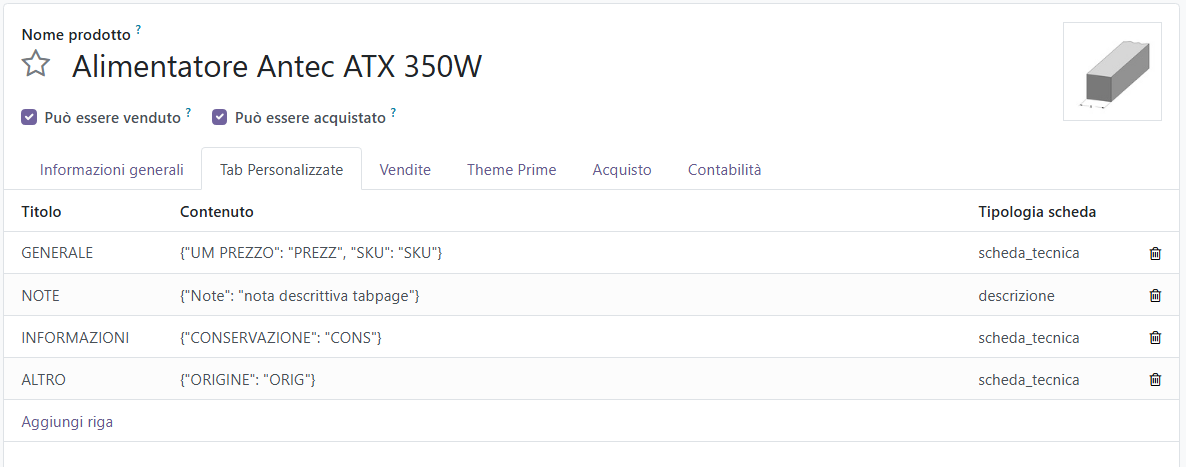Go to the Acquisto tab
1186x467 pixels.
click(x=621, y=170)
